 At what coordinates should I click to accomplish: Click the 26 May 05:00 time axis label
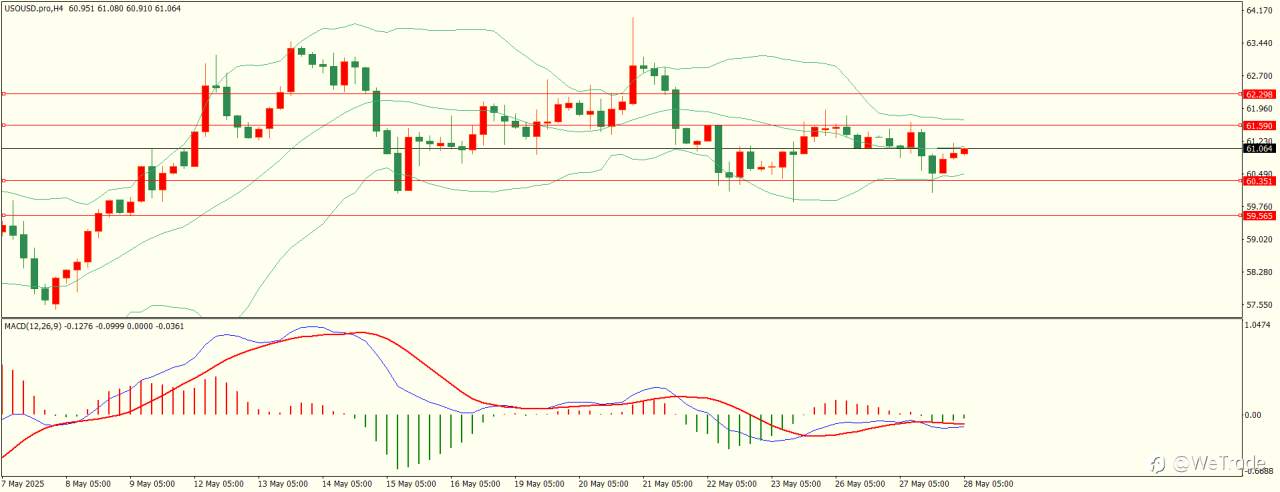[858, 484]
